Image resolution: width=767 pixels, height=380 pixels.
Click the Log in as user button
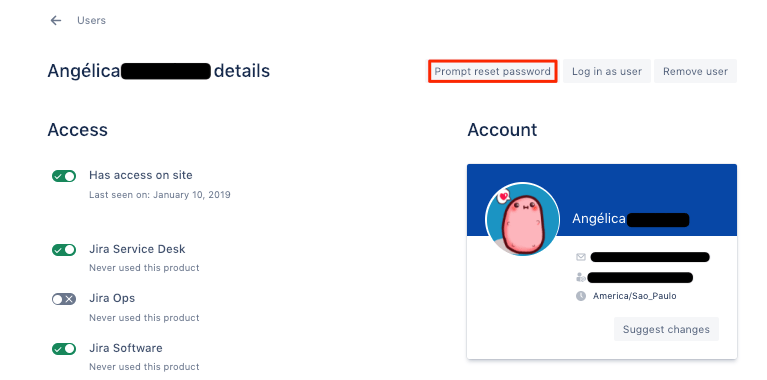click(607, 71)
